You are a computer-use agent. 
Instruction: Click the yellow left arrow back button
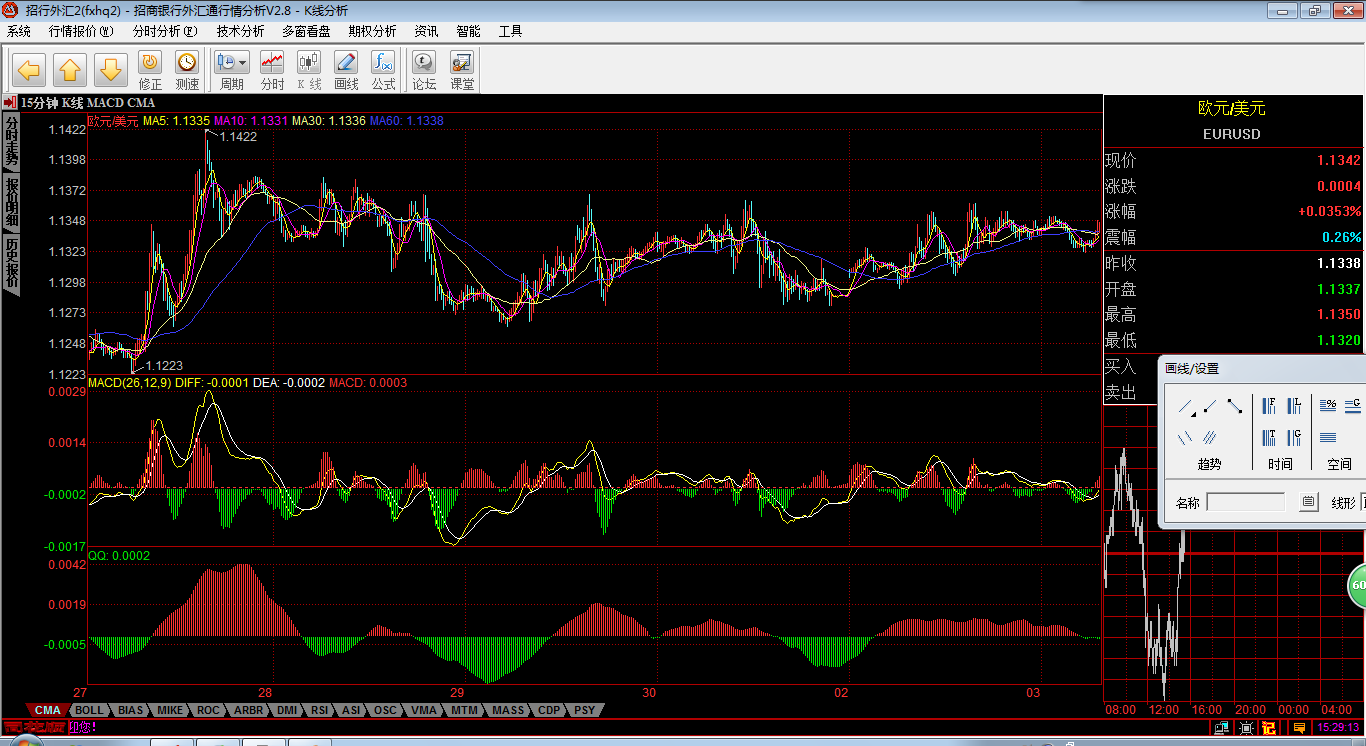coord(28,70)
